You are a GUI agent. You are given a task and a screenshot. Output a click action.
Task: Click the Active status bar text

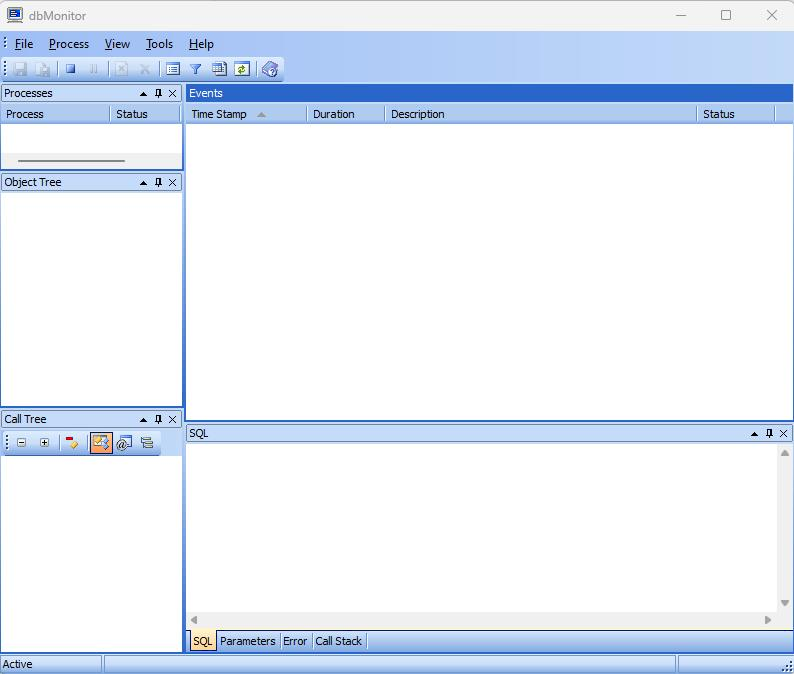point(18,664)
